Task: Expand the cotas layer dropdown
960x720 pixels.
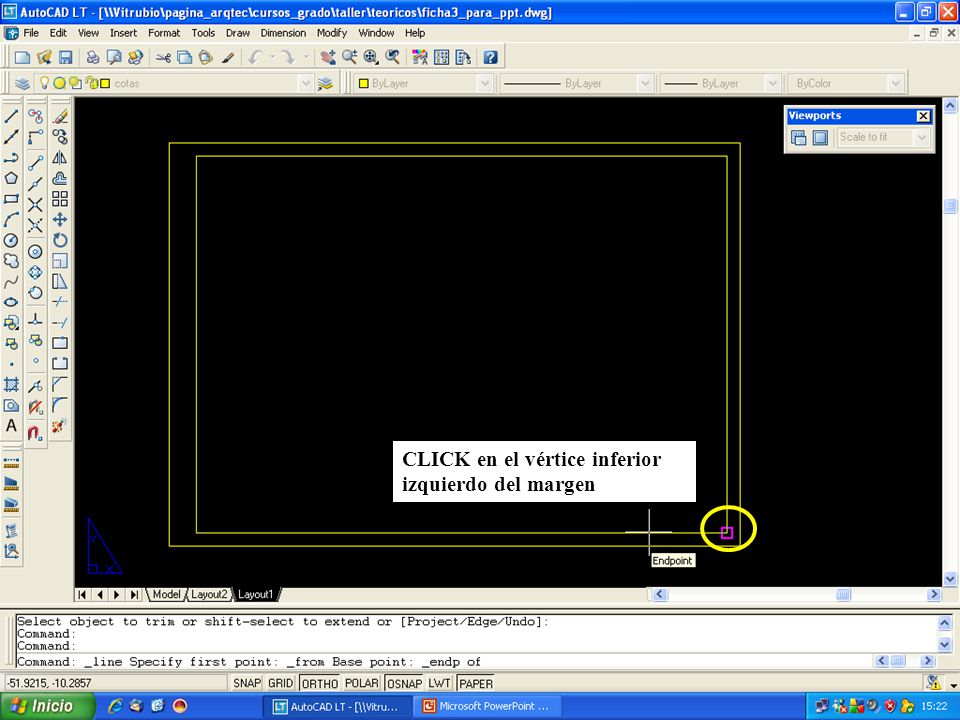Action: pyautogui.click(x=306, y=83)
